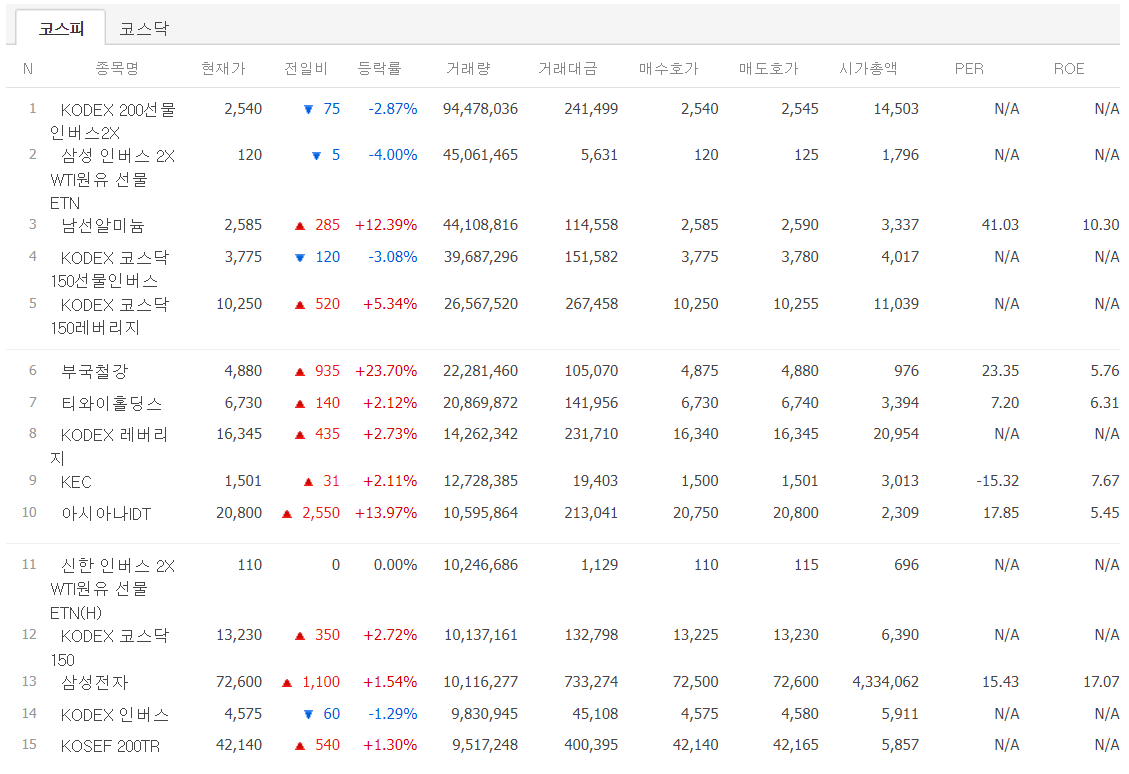Select the -4.00% change rate in row 2
Screen dimensions: 1129x774
pos(392,155)
